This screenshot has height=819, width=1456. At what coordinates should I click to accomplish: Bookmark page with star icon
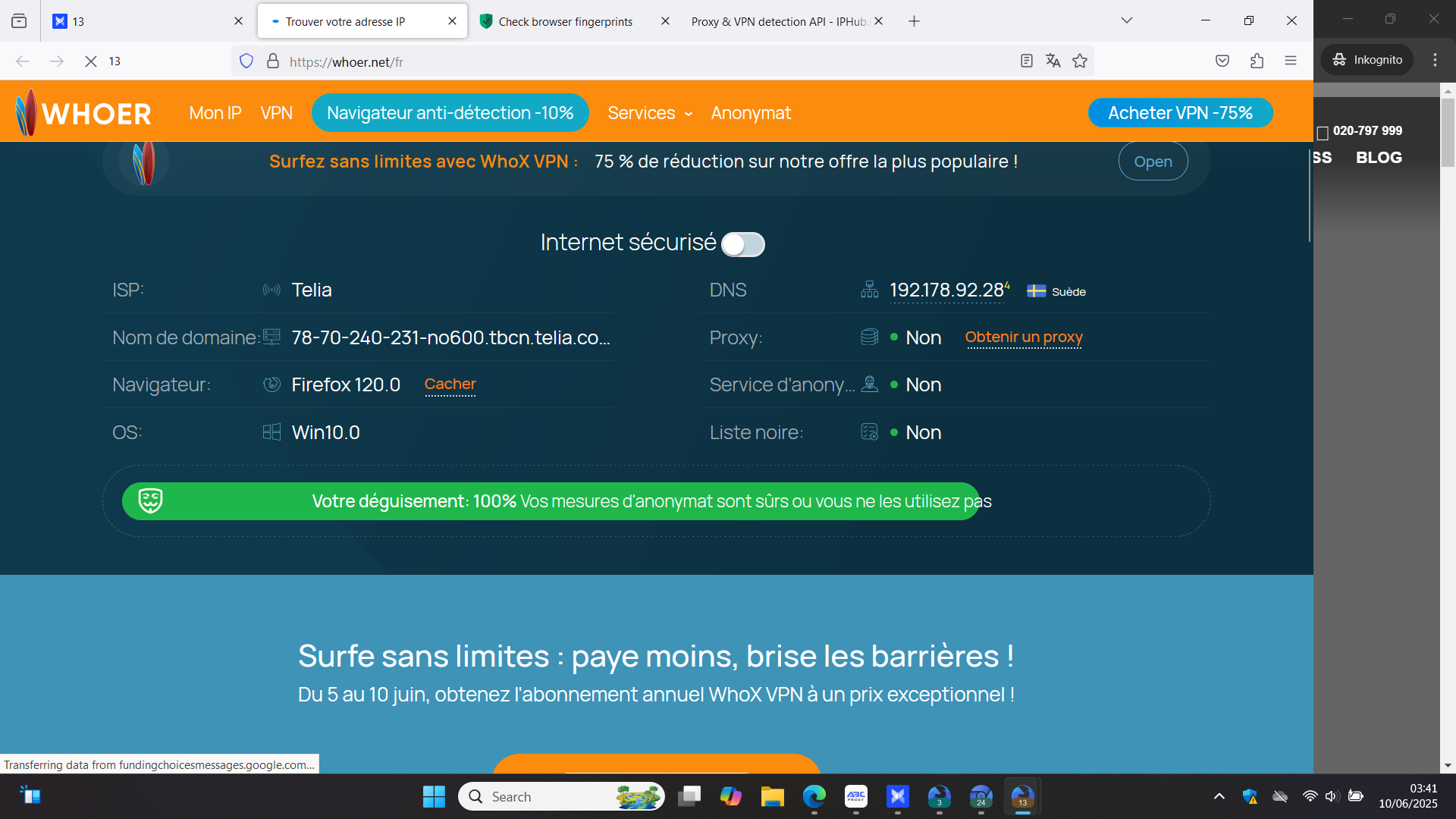(x=1080, y=61)
